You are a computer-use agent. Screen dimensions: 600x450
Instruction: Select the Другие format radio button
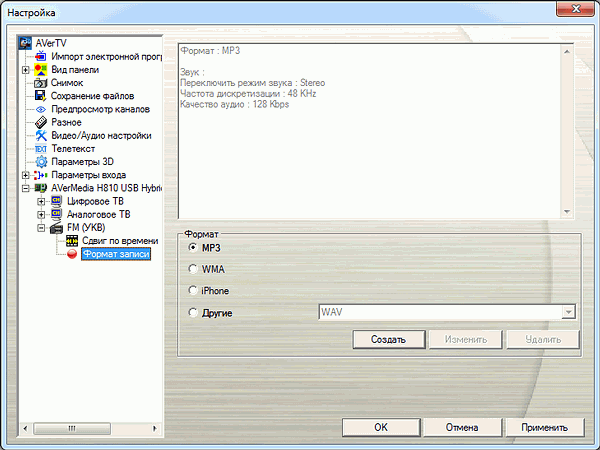coord(193,313)
